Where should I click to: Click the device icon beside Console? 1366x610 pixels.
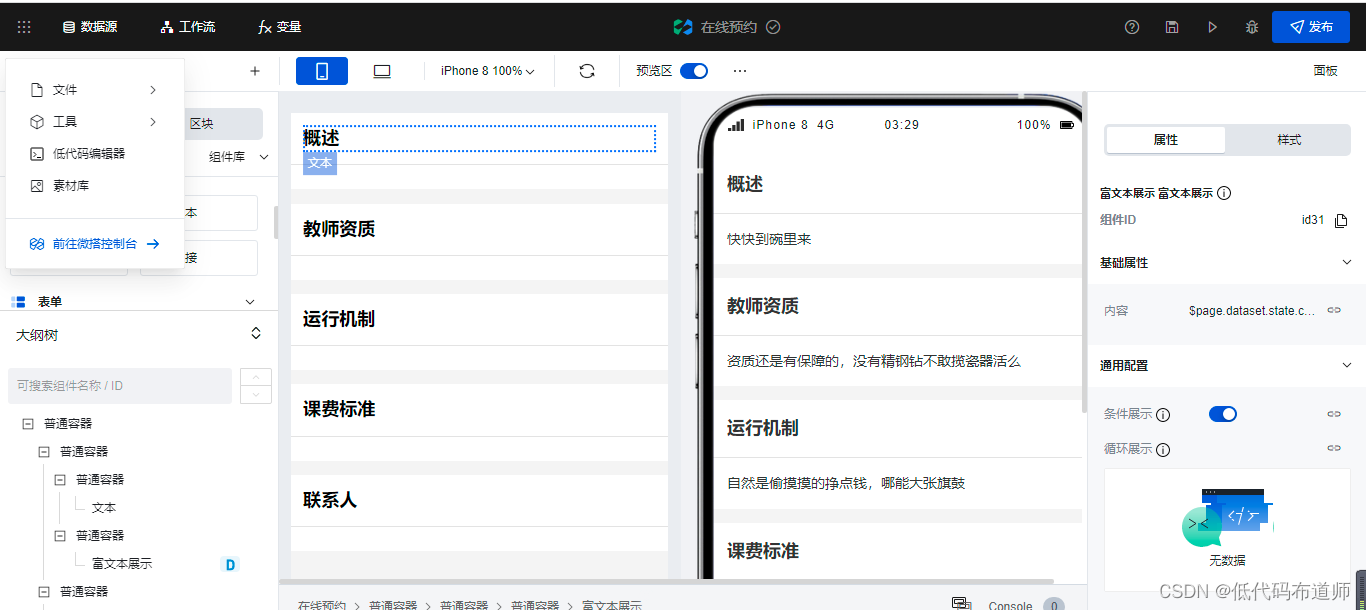click(x=961, y=604)
